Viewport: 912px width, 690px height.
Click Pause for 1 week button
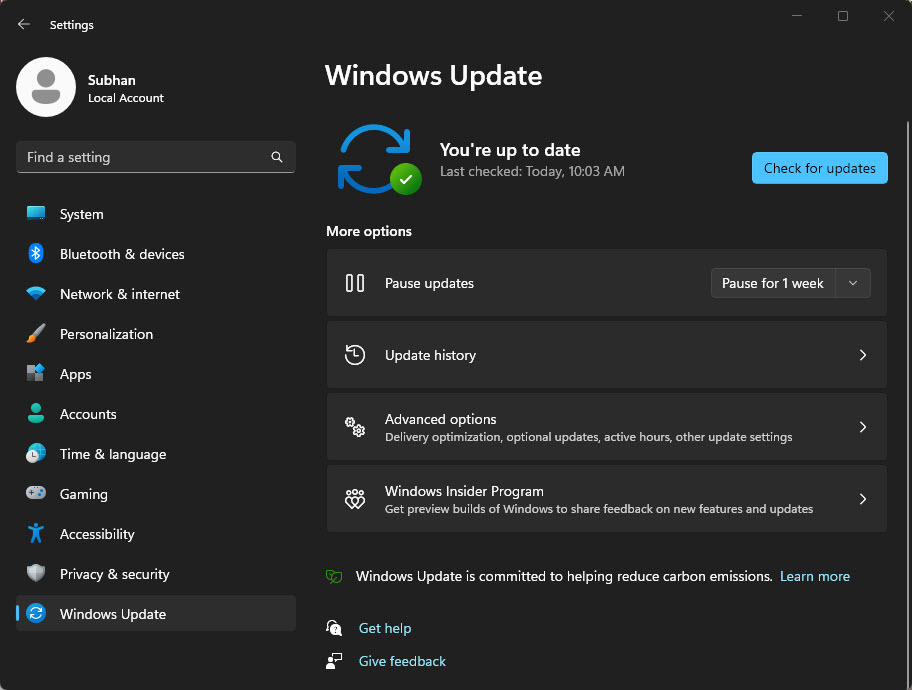click(x=773, y=283)
